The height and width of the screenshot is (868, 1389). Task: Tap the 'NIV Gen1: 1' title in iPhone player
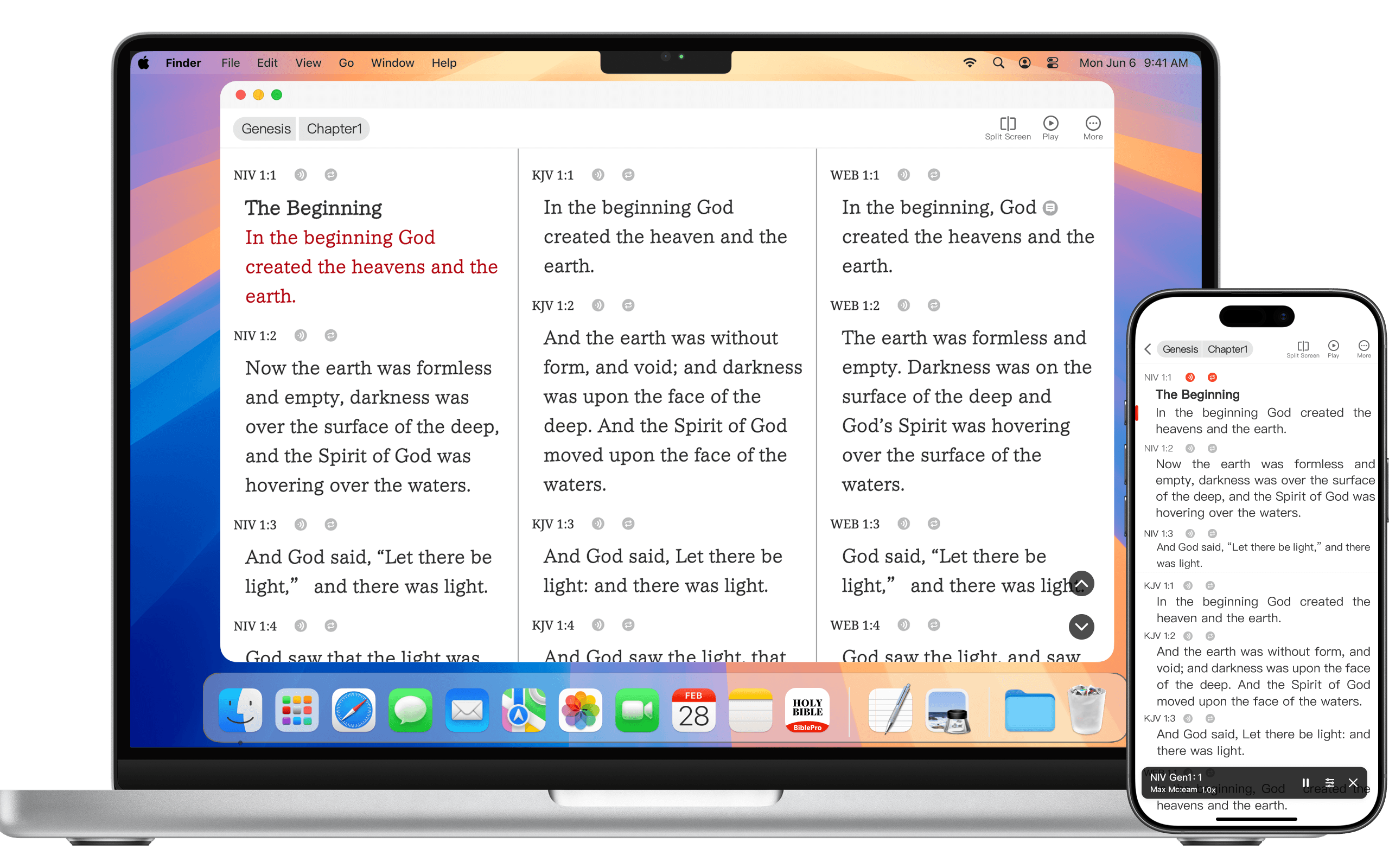click(1175, 777)
